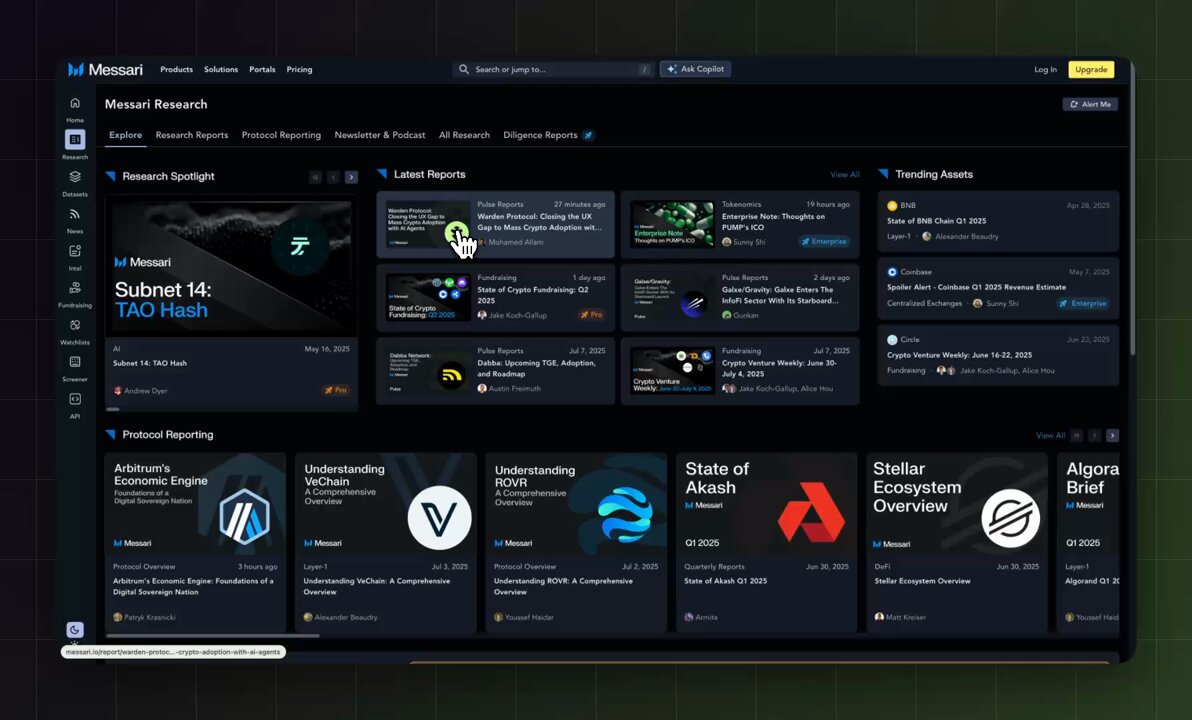The width and height of the screenshot is (1192, 720).
Task: Focus the Search or jump to field
Action: tap(553, 69)
